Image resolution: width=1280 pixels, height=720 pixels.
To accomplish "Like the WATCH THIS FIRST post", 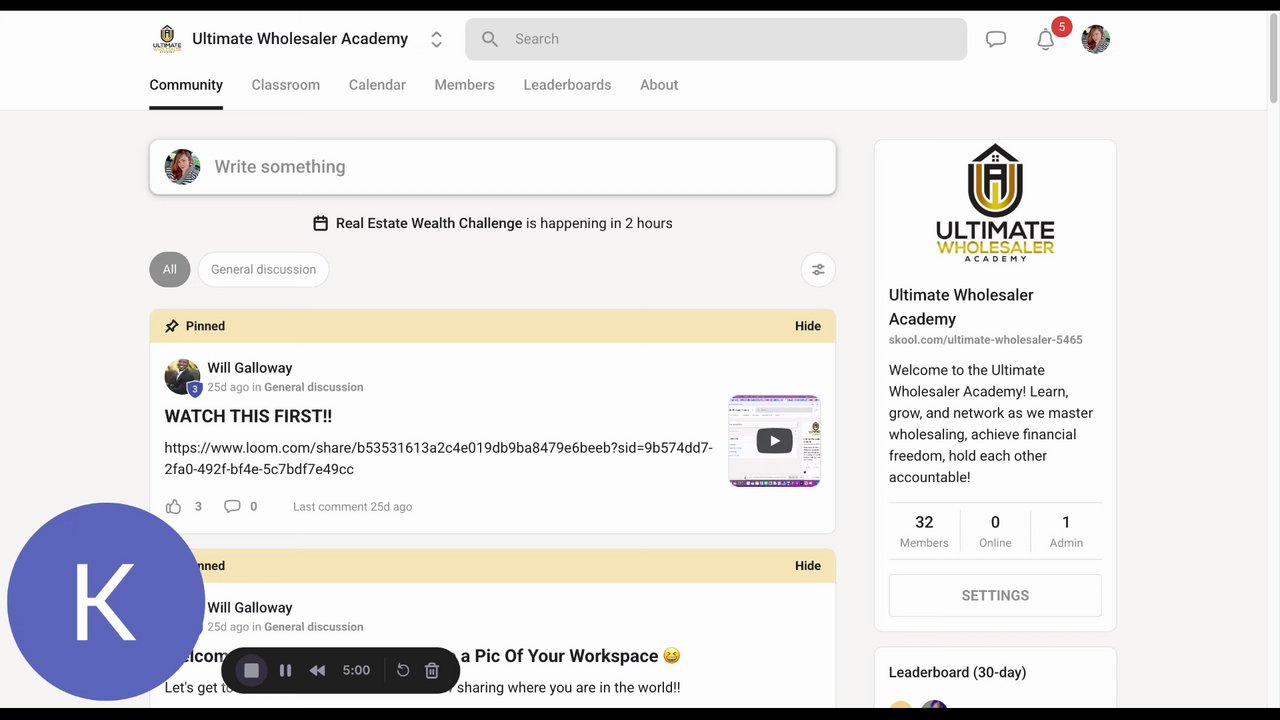I will (x=174, y=507).
